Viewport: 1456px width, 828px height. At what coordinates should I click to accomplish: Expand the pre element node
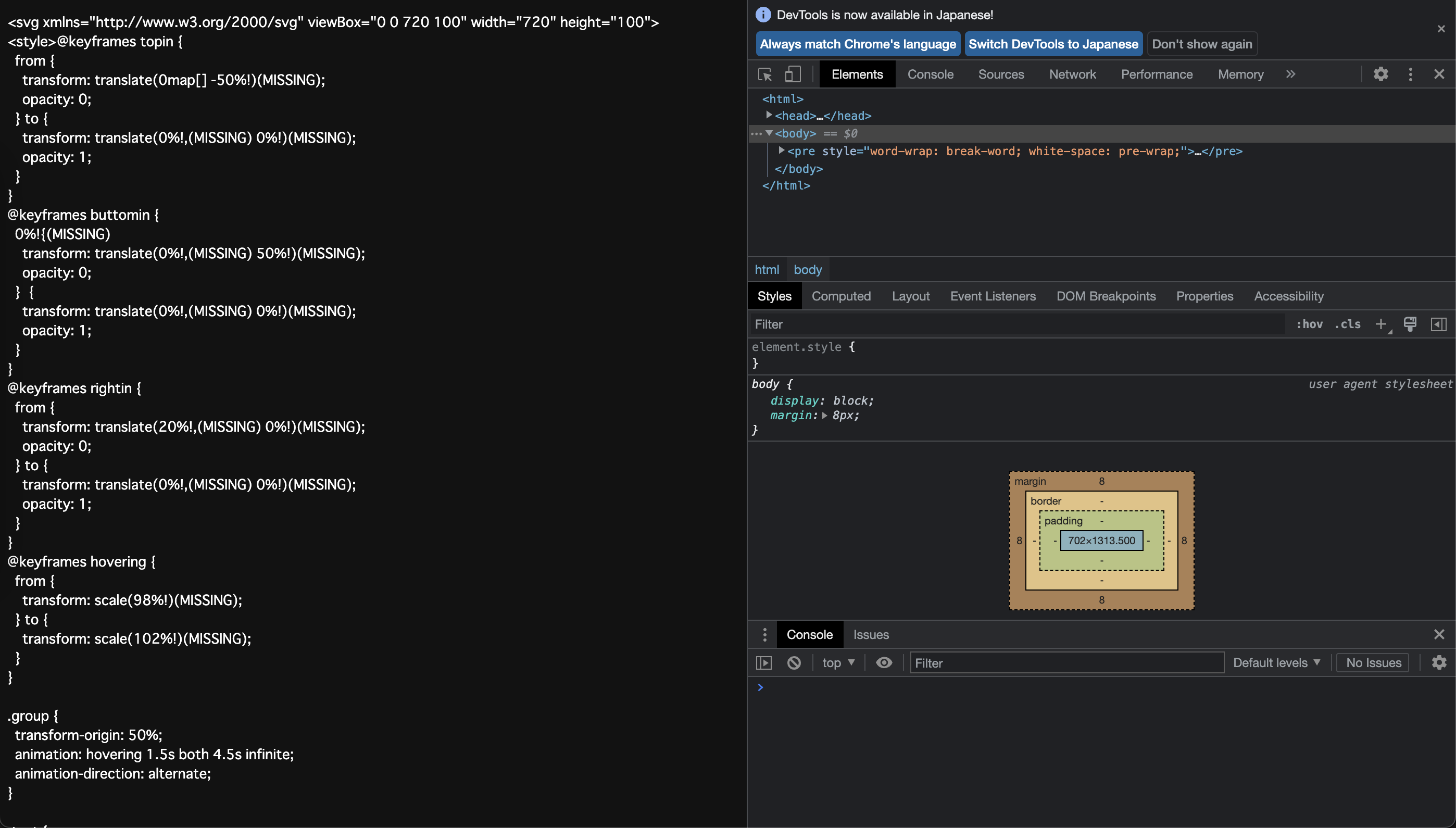[781, 150]
